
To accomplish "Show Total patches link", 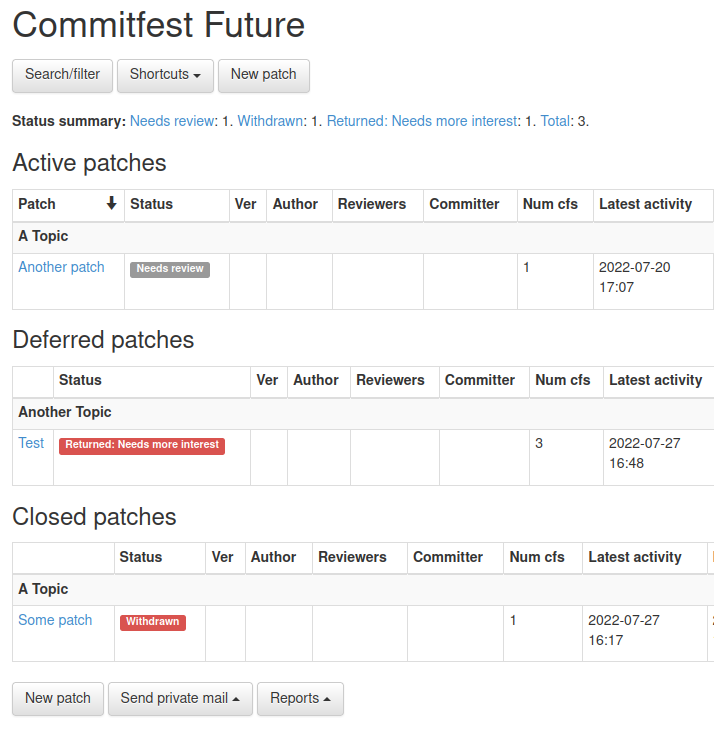I will pyautogui.click(x=556, y=121).
